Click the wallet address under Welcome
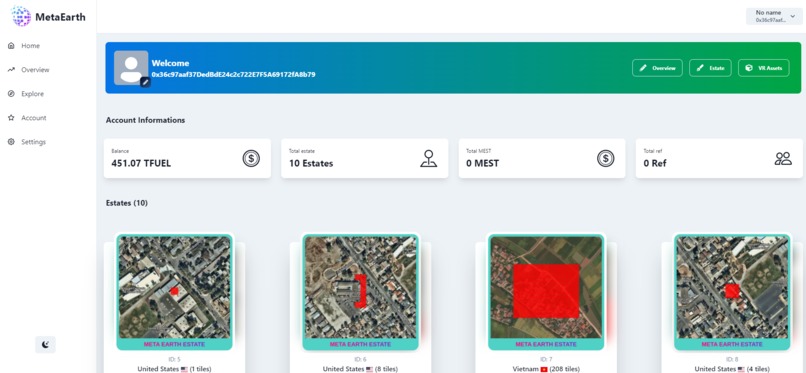Screen dimensions: 806x373 pos(233,74)
